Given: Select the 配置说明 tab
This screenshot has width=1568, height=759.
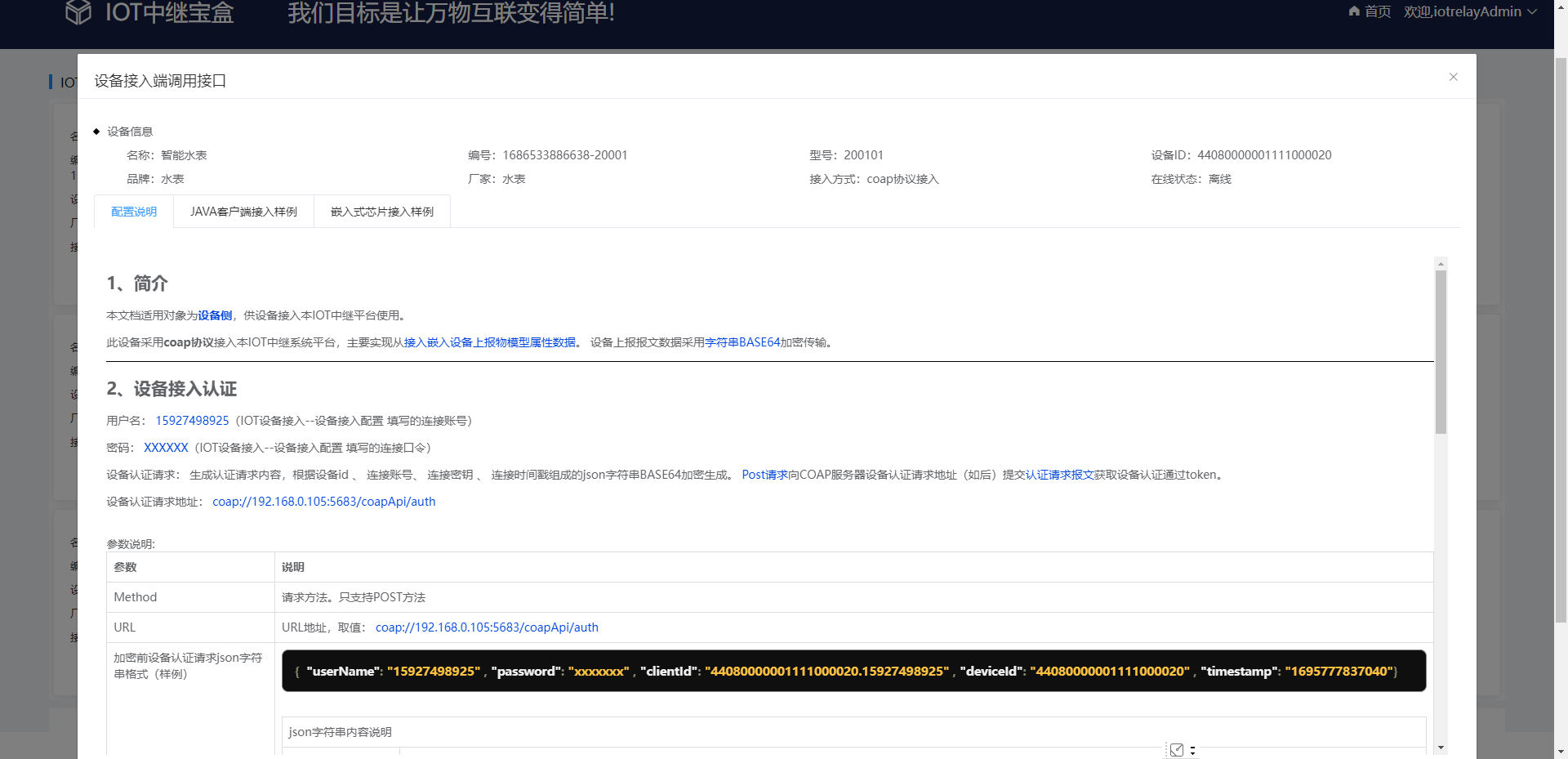Looking at the screenshot, I should click(133, 211).
